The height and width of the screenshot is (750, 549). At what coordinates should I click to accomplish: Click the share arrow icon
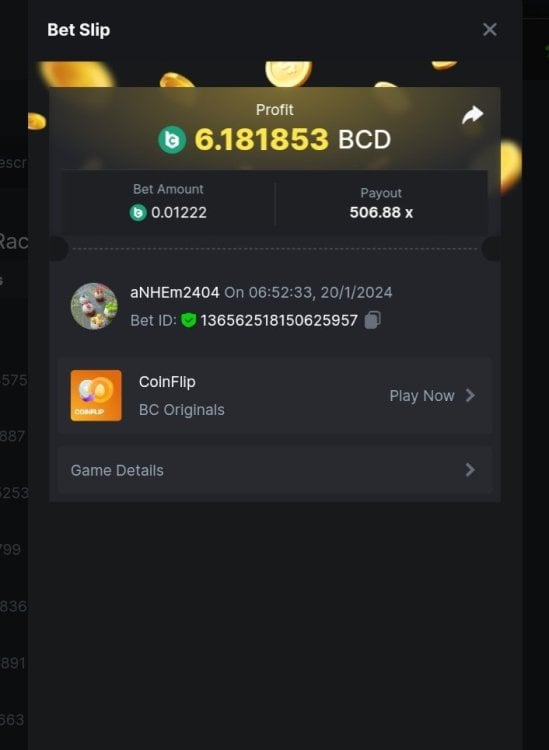(472, 115)
